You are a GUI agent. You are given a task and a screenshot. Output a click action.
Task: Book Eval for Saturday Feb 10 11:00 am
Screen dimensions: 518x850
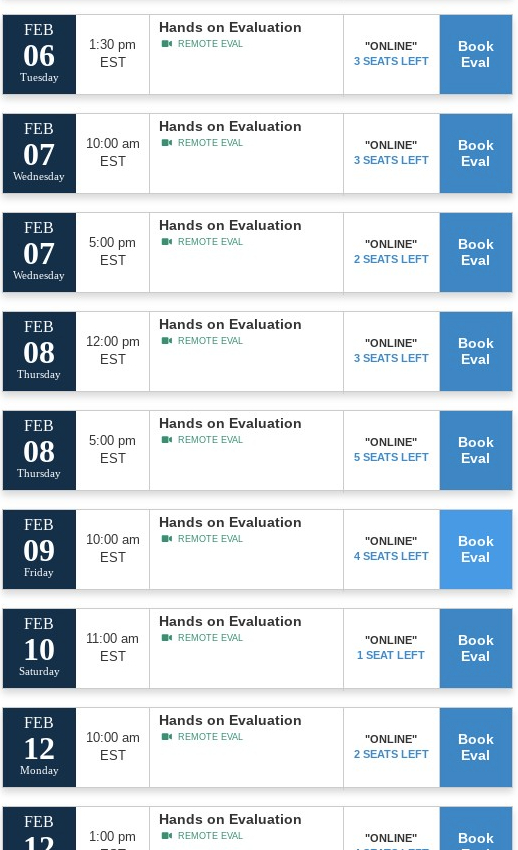point(476,648)
